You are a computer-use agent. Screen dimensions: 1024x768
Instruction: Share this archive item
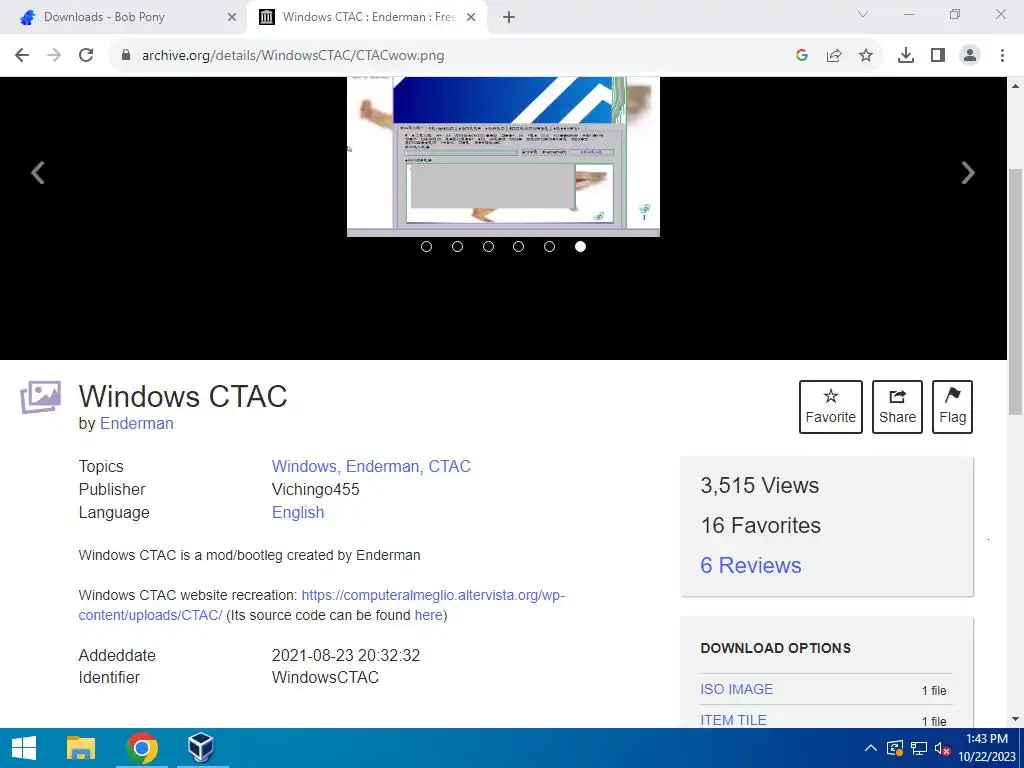(897, 407)
